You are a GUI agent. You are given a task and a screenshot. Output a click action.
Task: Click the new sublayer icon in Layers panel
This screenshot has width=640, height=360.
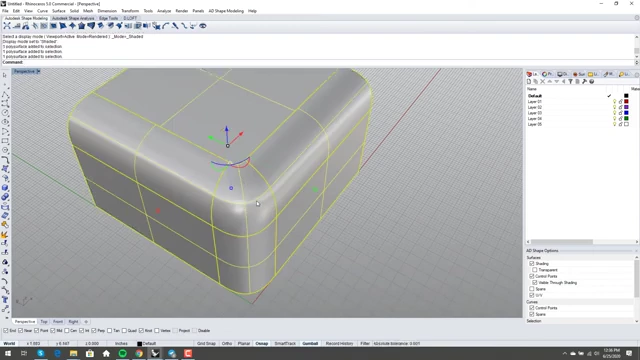coord(536,82)
